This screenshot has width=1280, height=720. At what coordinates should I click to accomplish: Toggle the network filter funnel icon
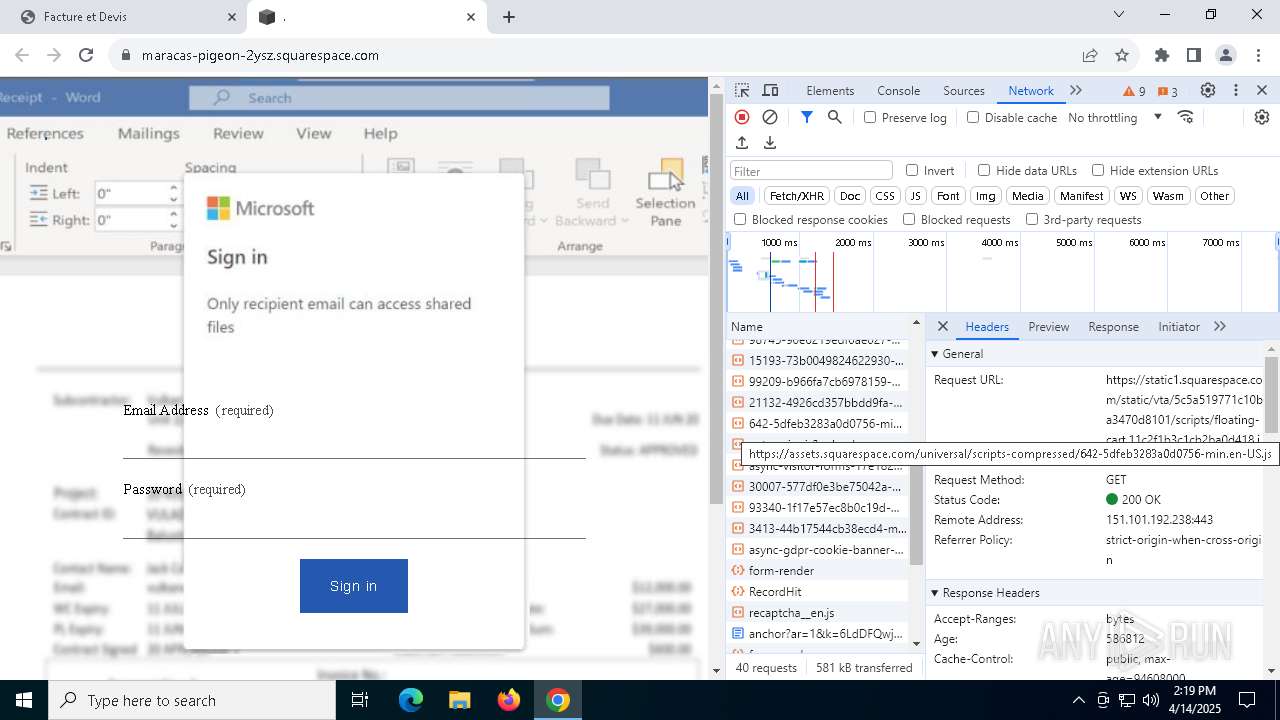(807, 117)
